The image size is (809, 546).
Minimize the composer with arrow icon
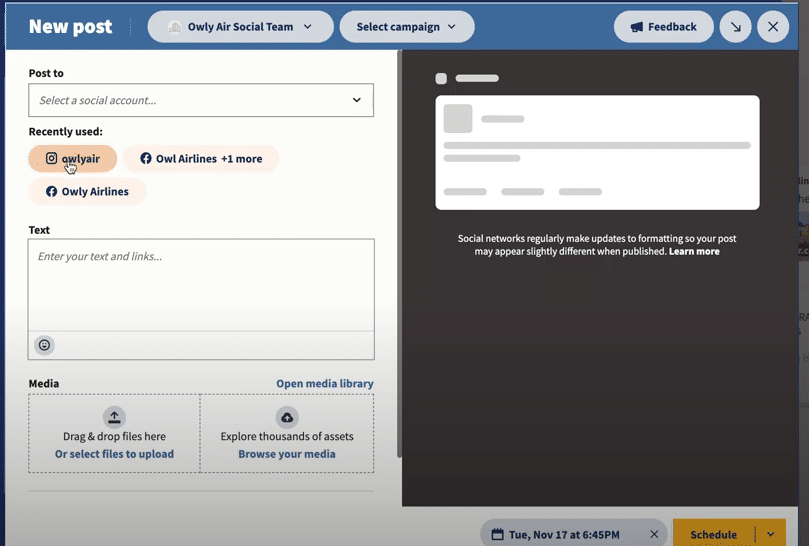(x=736, y=27)
